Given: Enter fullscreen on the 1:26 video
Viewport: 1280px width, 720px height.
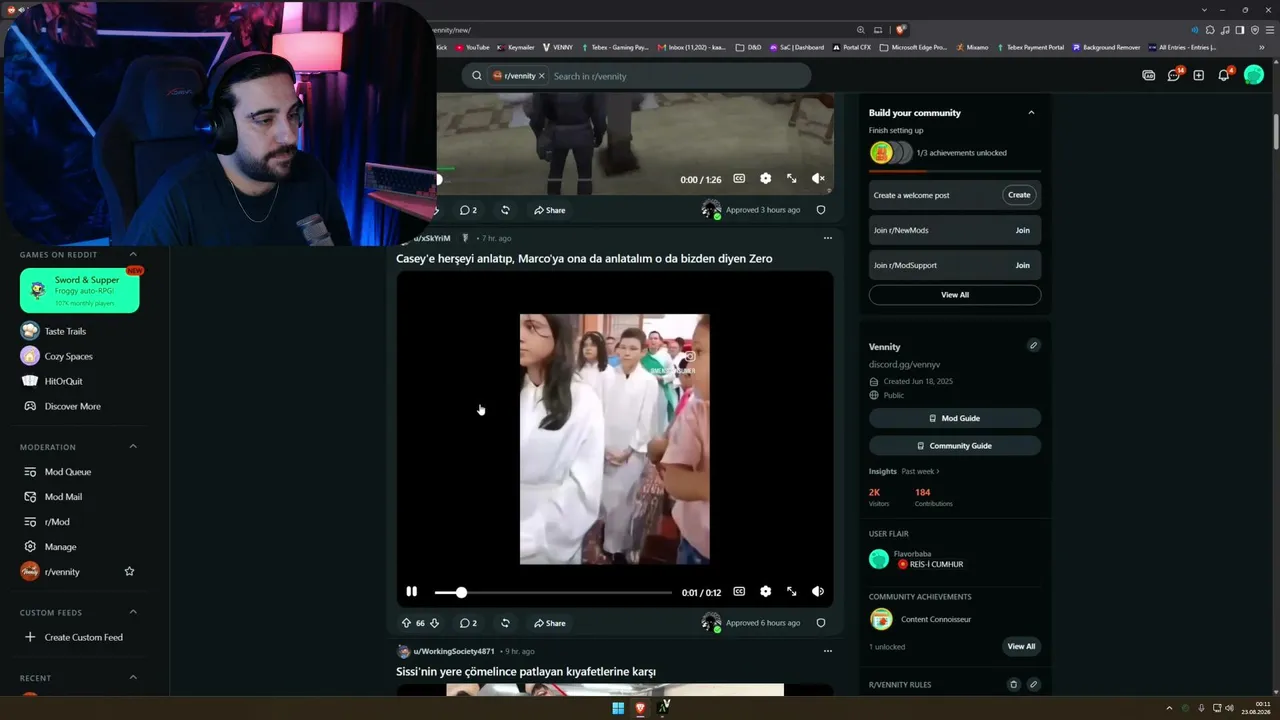Looking at the screenshot, I should 792,179.
